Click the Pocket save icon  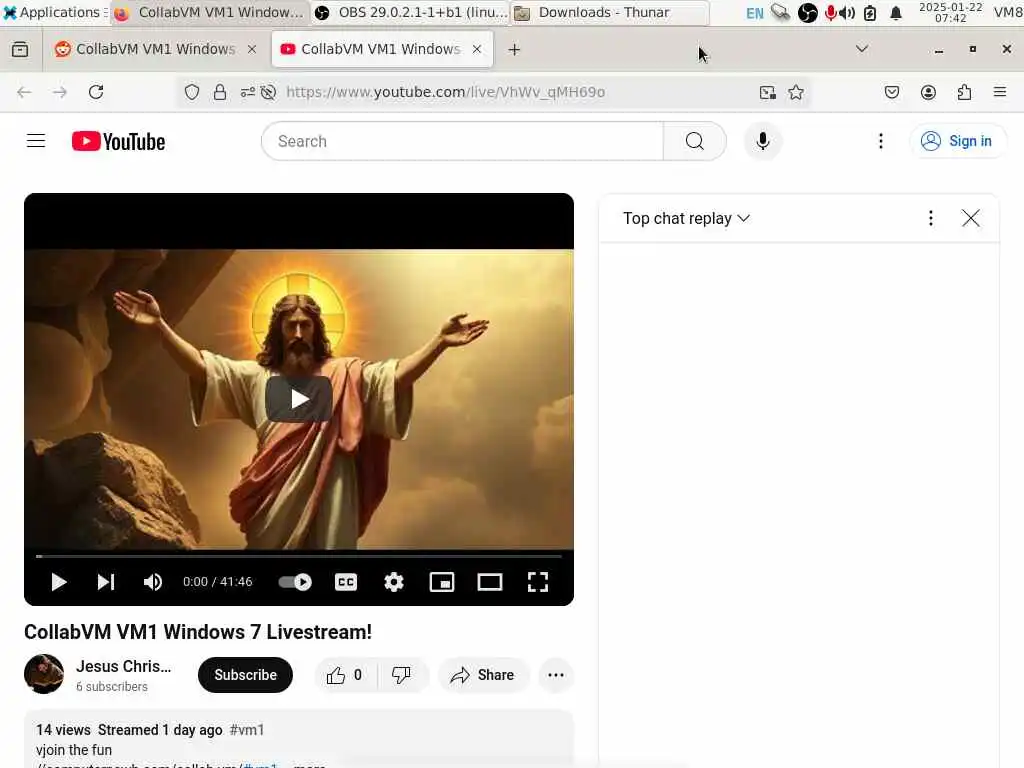tap(891, 92)
